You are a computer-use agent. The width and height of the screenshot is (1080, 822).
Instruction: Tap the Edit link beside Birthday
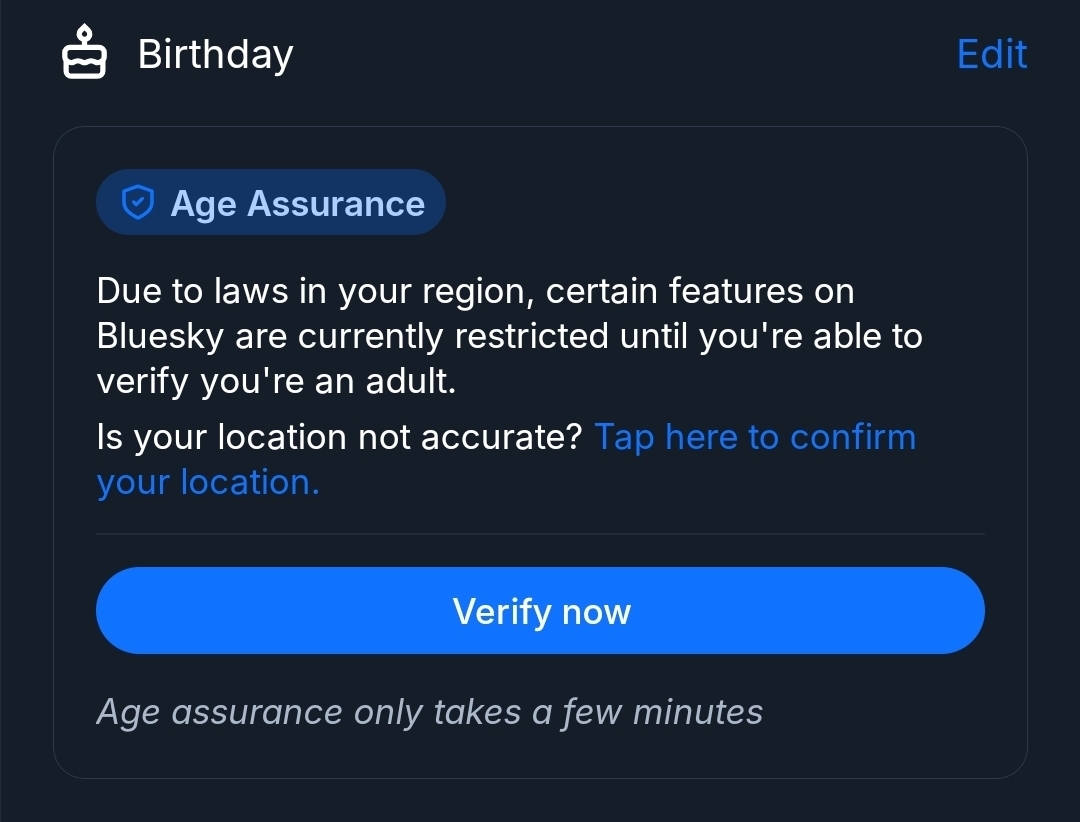[991, 54]
